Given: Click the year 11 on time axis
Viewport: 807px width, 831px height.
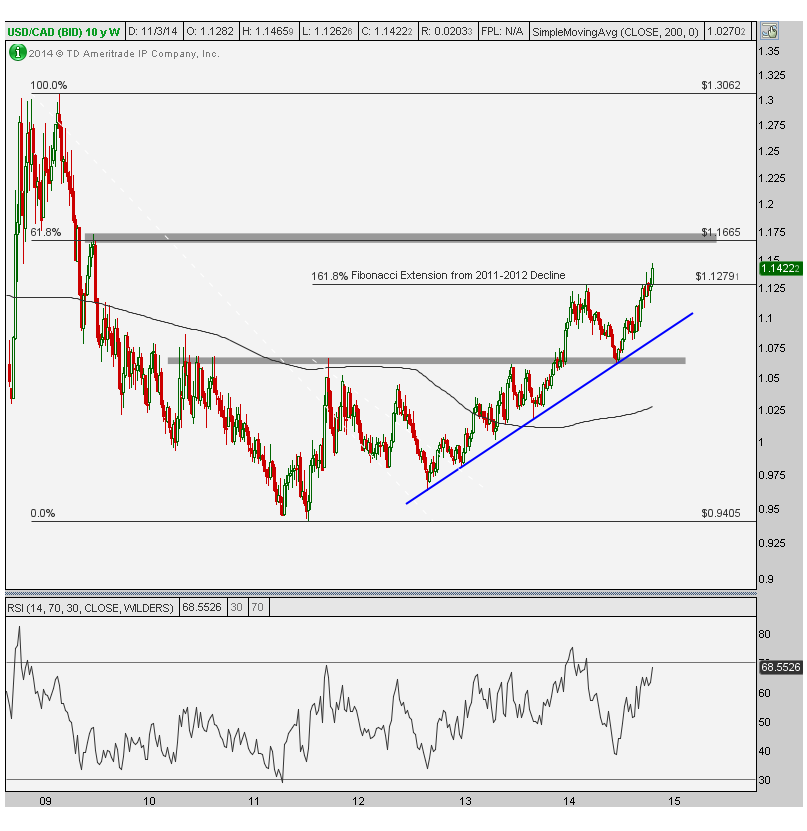Looking at the screenshot, I should coord(254,801).
